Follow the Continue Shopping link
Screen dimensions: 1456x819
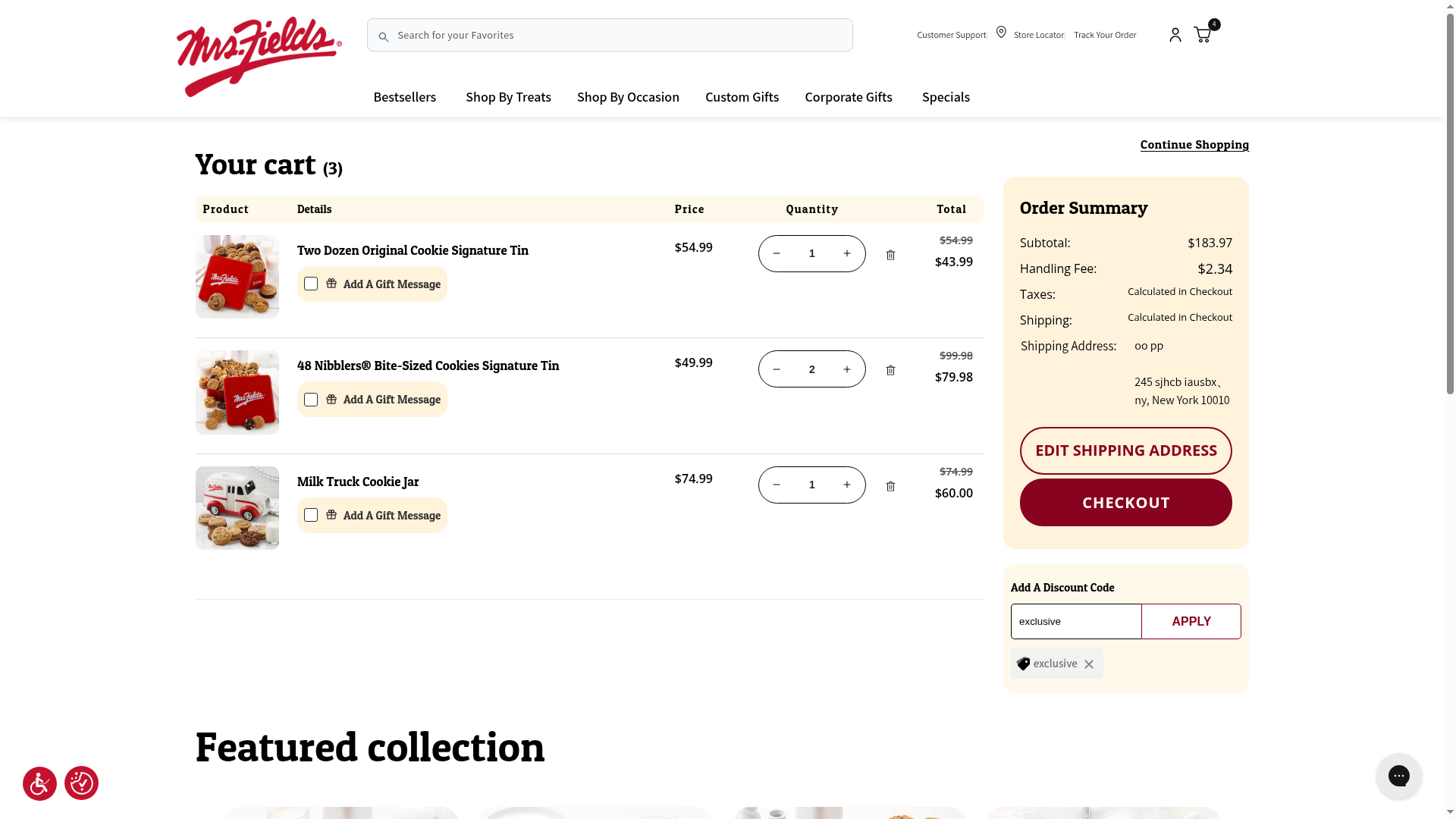[1194, 145]
